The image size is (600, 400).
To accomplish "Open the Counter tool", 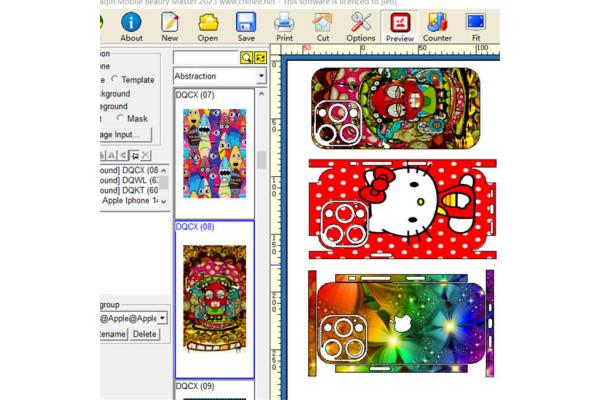I will tap(437, 27).
